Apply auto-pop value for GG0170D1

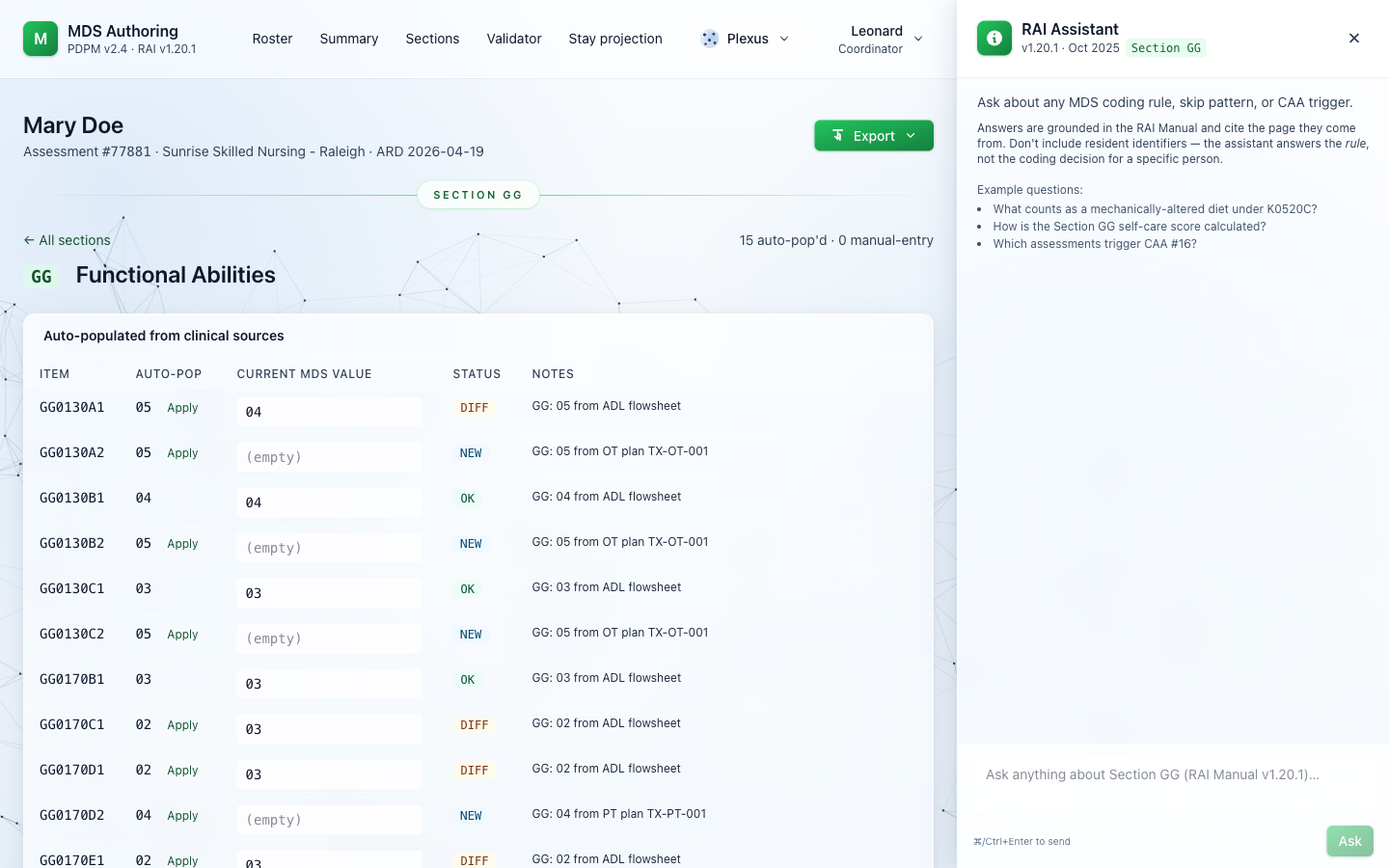tap(182, 771)
